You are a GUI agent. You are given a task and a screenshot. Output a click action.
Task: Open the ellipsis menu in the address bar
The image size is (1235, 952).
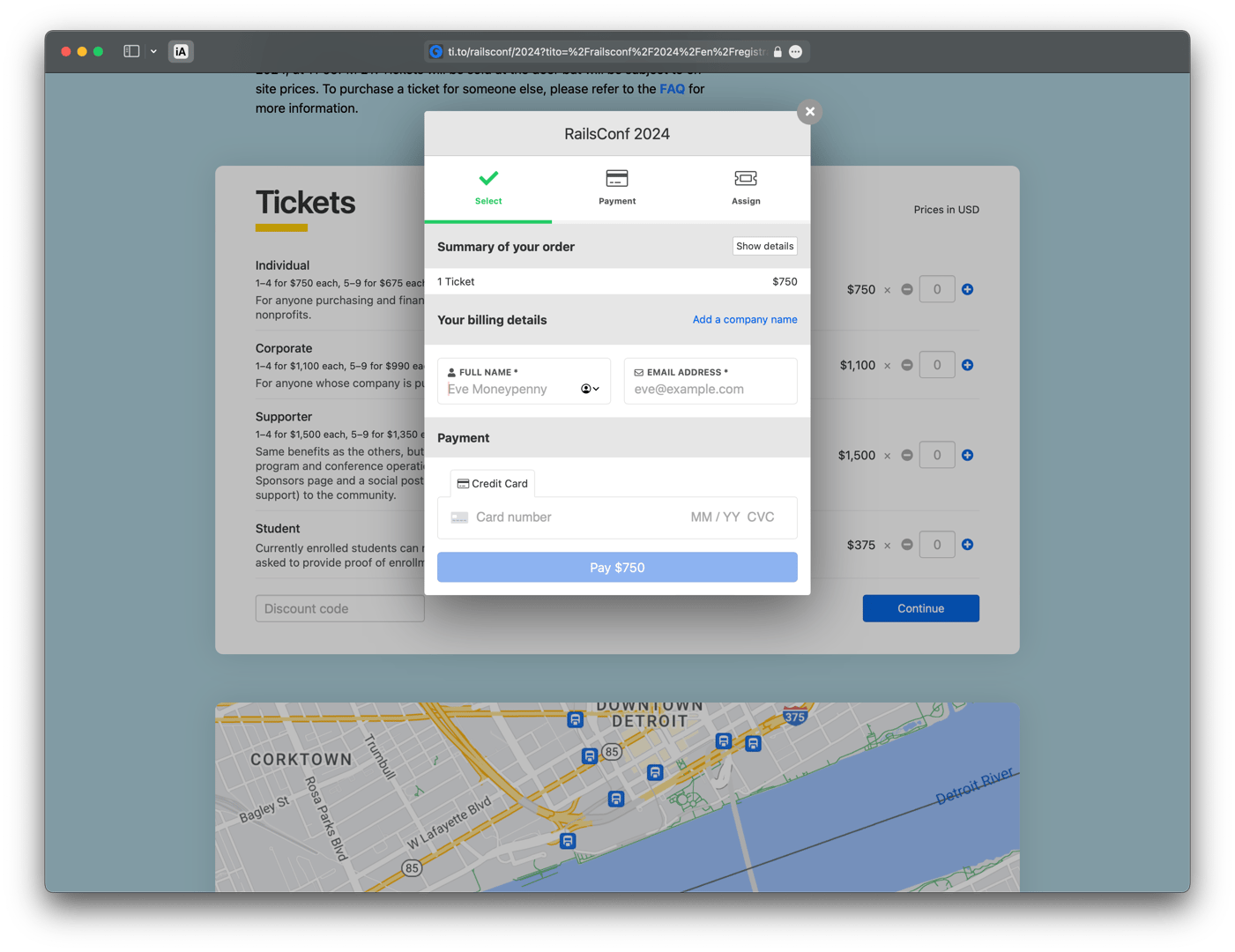pos(795,52)
